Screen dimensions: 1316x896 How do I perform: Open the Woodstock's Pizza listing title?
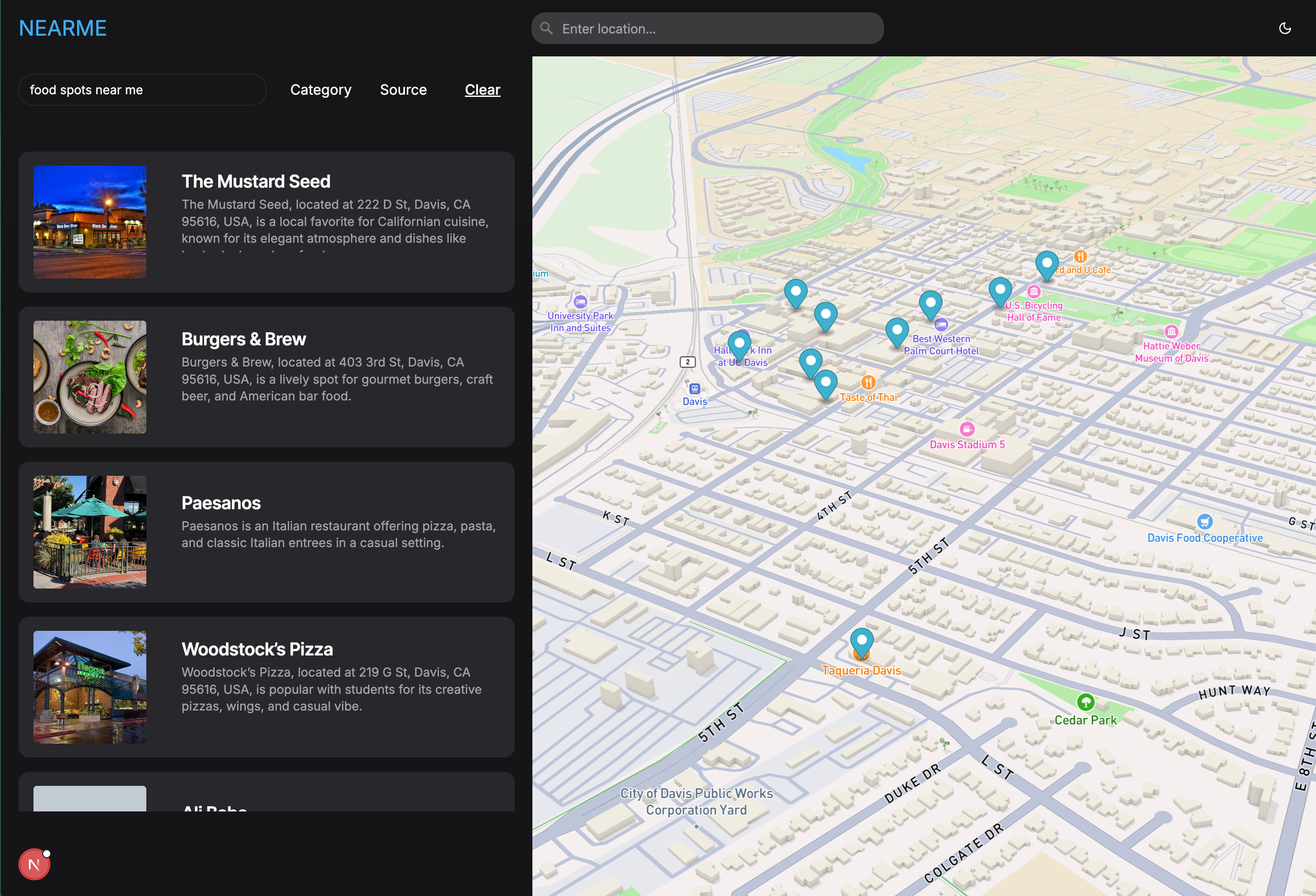[x=257, y=649]
